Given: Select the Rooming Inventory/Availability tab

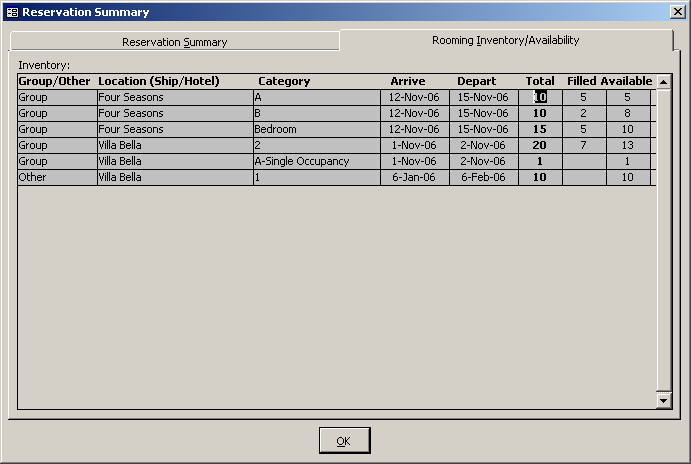Looking at the screenshot, I should (x=505, y=40).
